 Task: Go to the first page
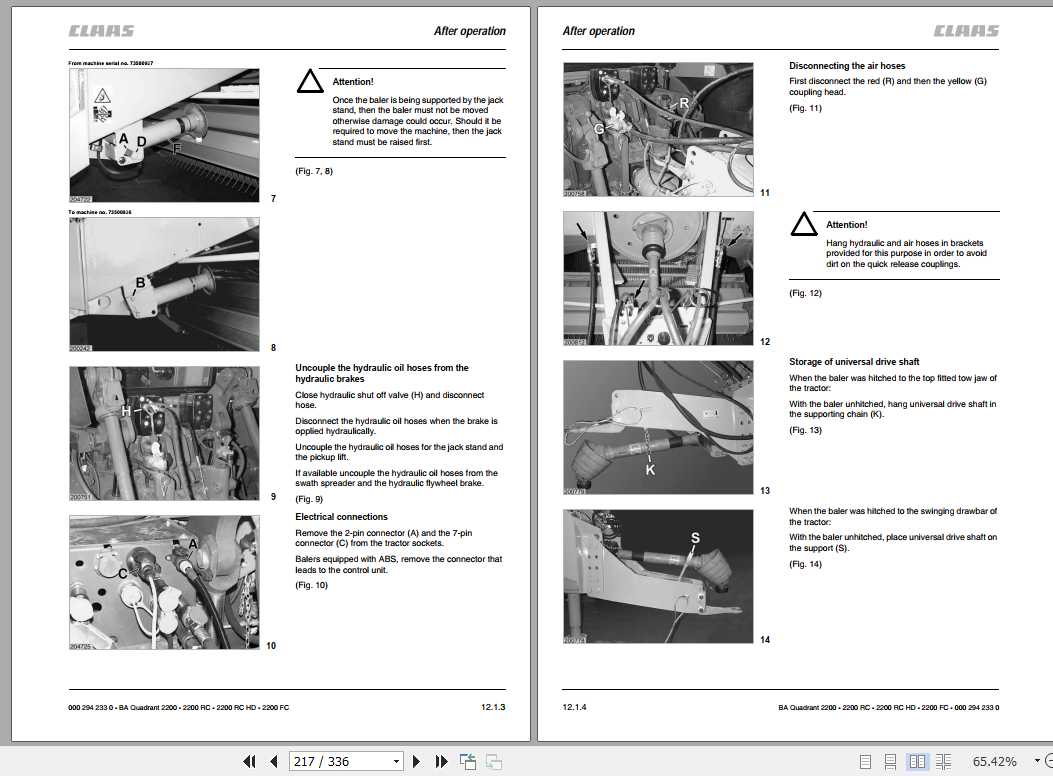click(x=249, y=761)
